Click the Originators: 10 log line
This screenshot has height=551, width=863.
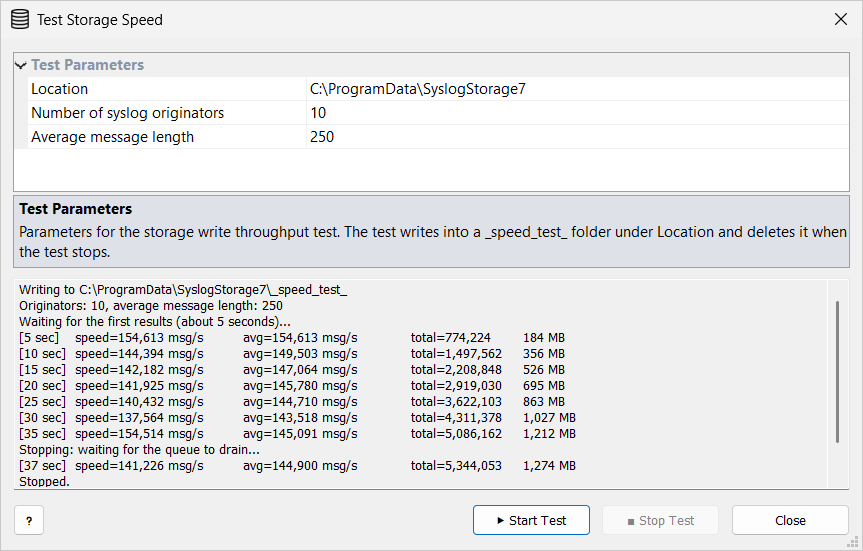coord(151,305)
